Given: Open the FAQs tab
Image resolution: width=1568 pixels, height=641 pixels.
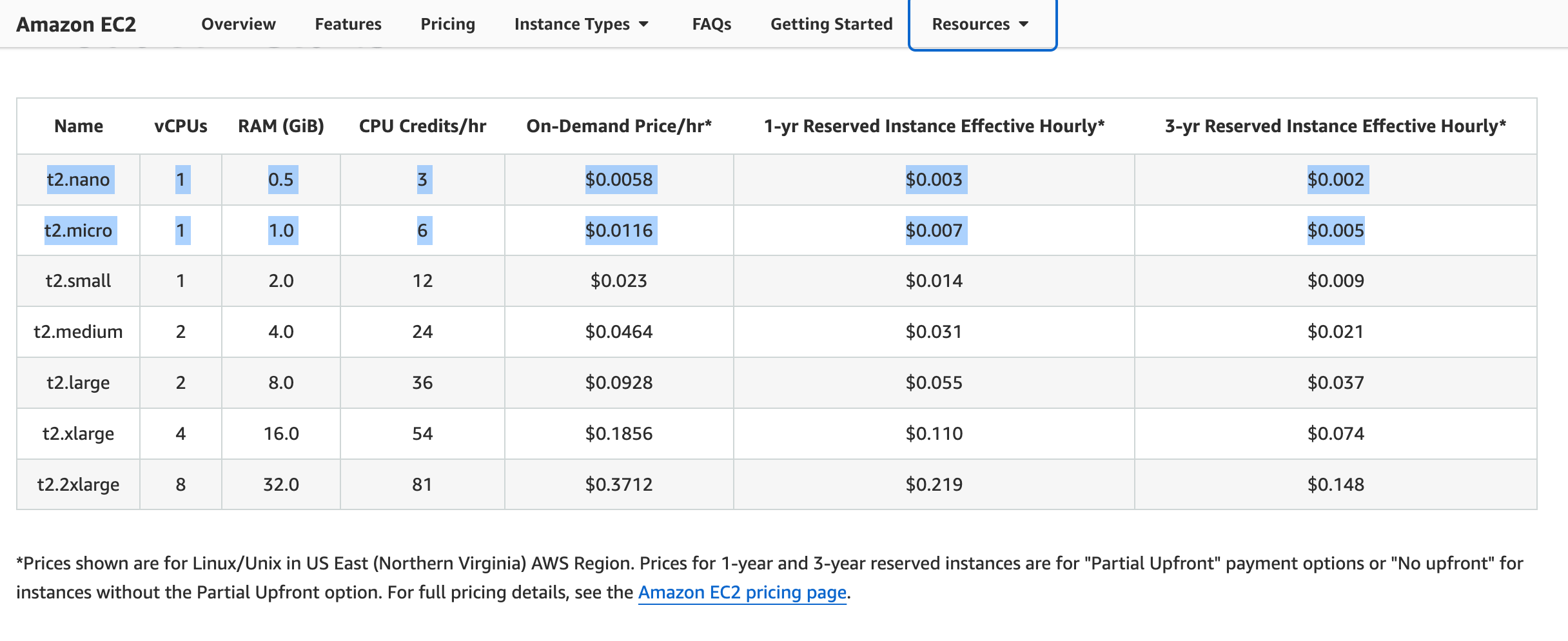Looking at the screenshot, I should [x=711, y=24].
